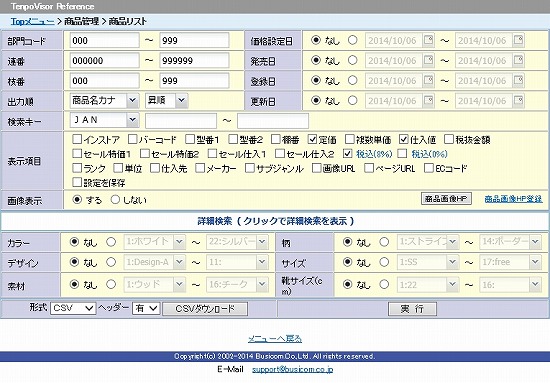Open calendar icon for 価格設定日 end date
The image size is (550, 383).
pos(518,40)
